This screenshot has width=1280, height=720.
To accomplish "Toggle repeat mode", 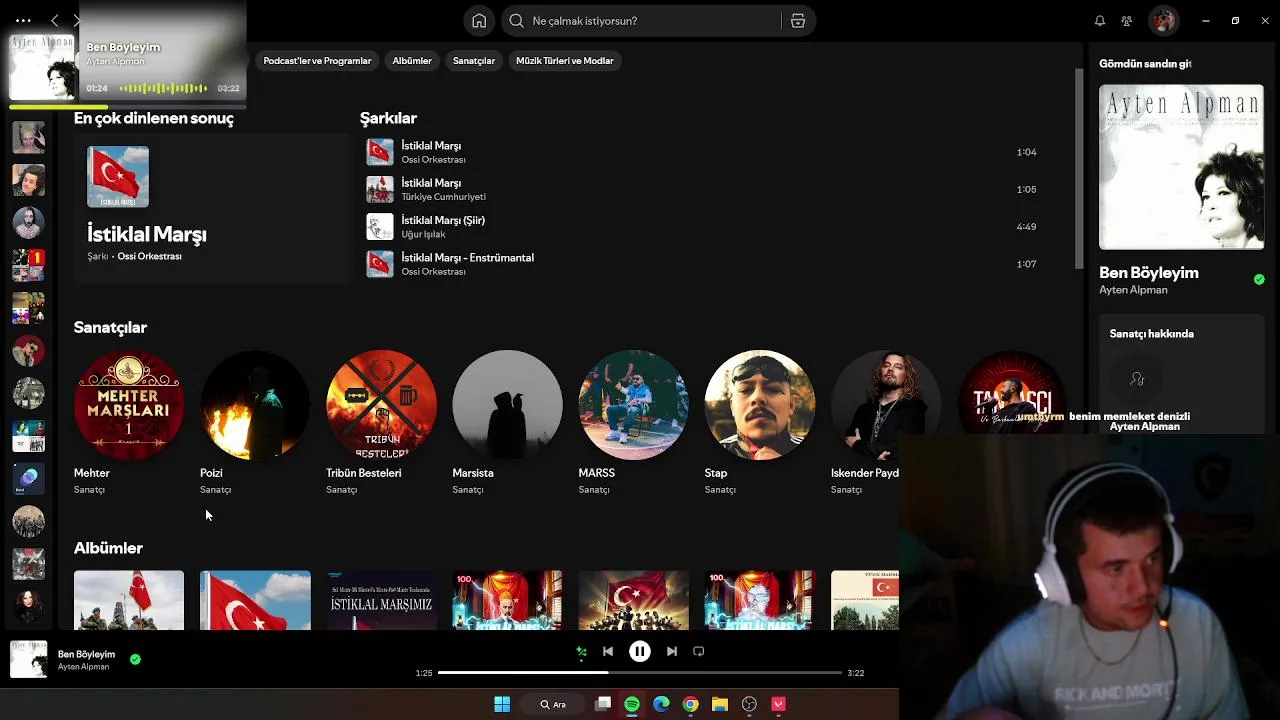I will (x=699, y=651).
